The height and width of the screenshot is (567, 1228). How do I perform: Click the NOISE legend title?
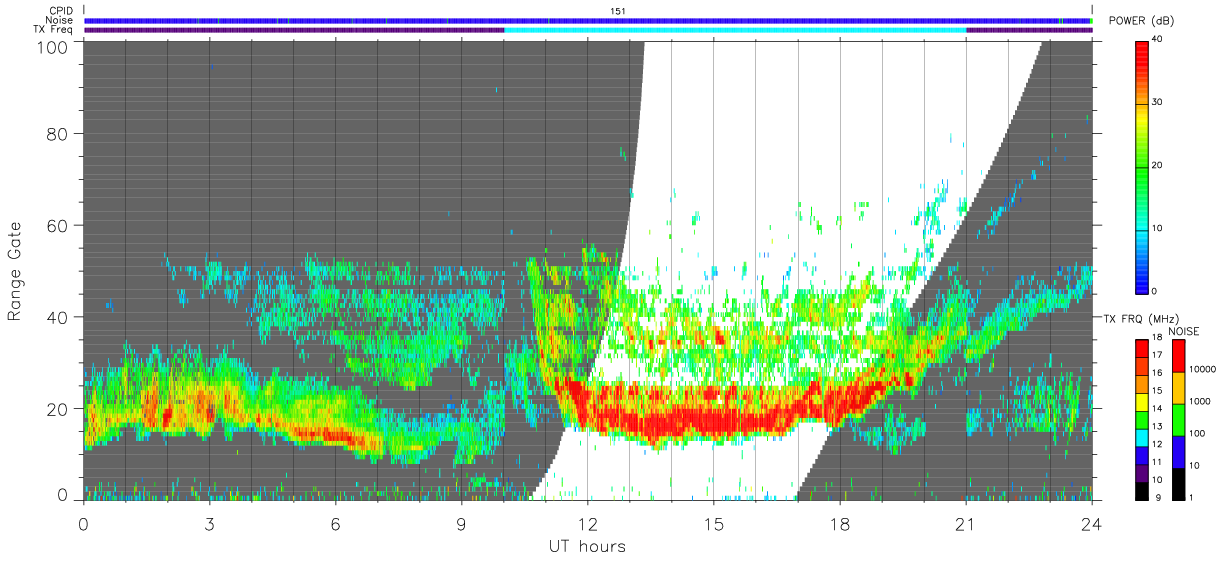[x=1183, y=331]
